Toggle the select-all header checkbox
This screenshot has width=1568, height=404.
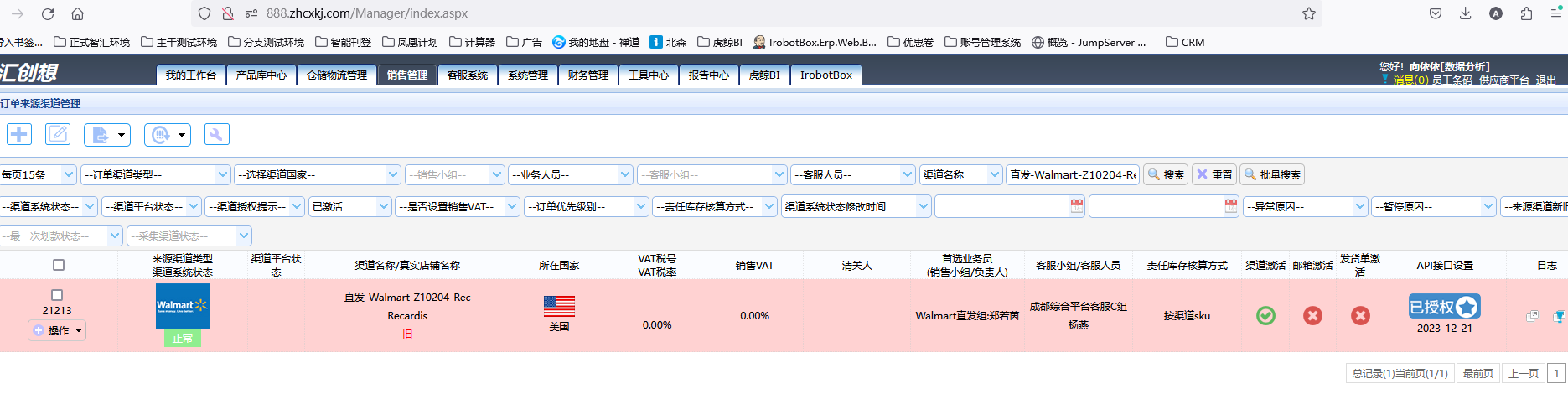pos(59,265)
